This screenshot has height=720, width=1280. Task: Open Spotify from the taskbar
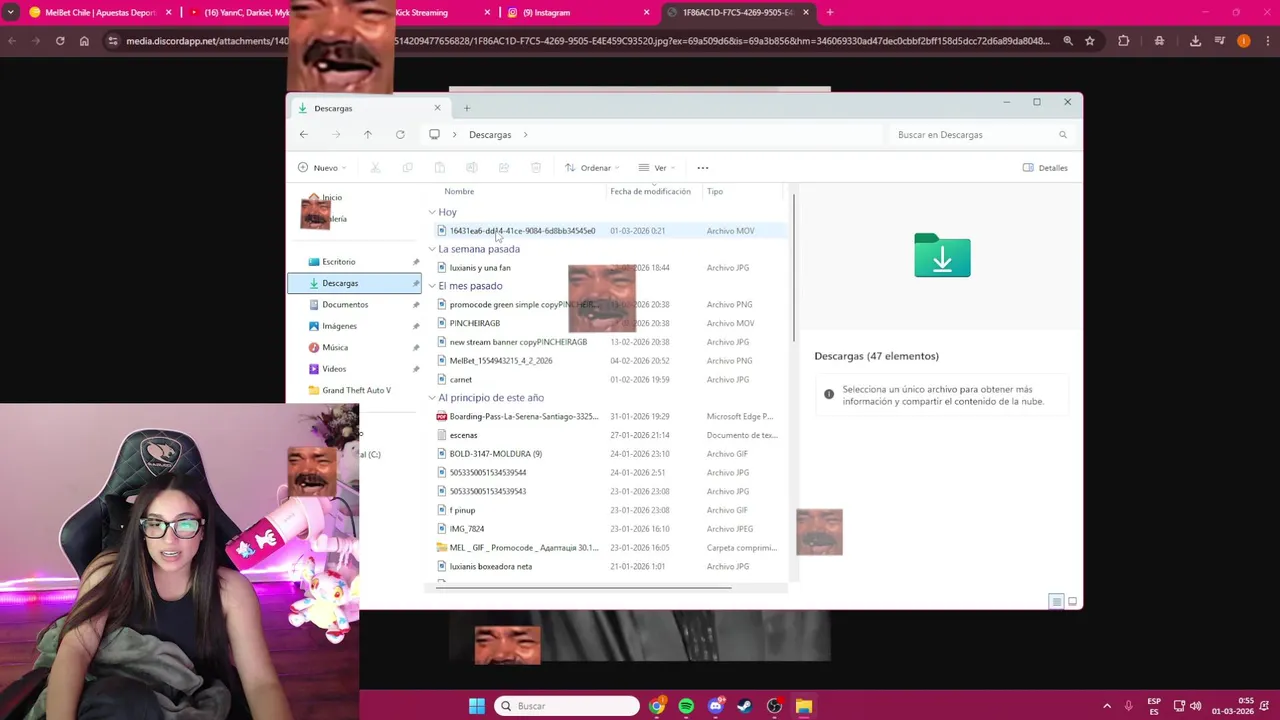click(x=686, y=706)
